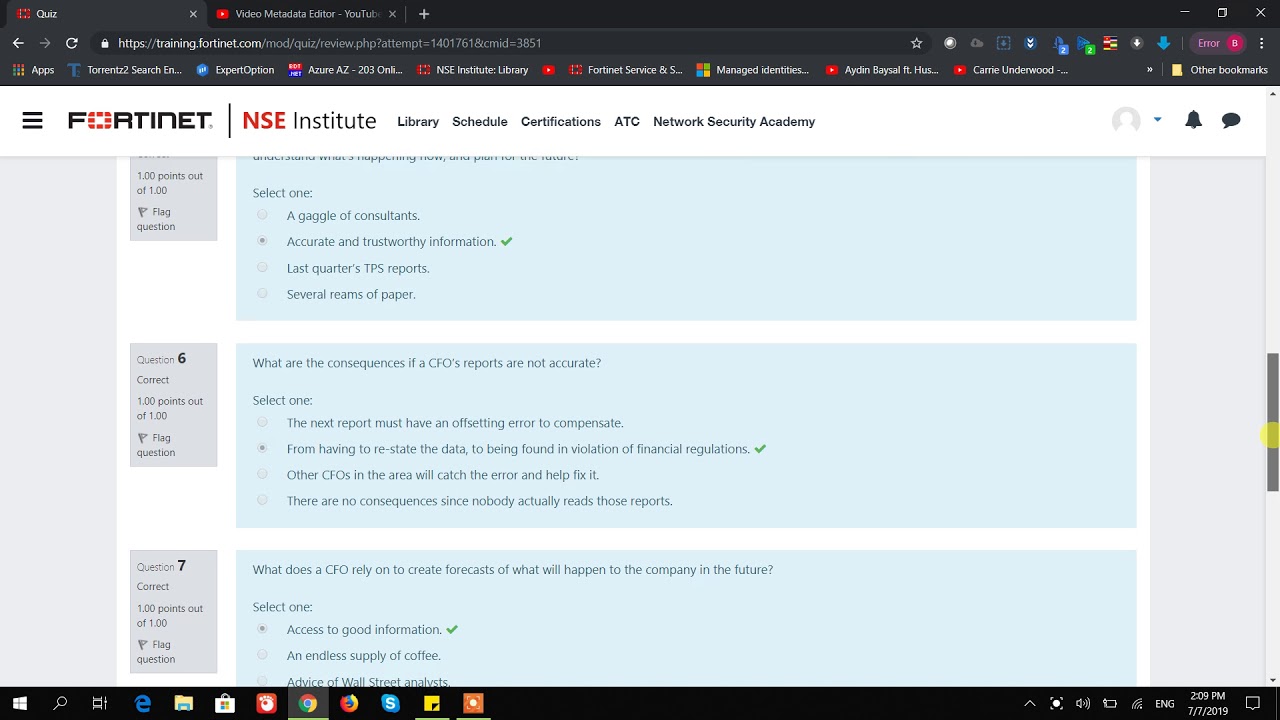Click the notifications bell icon
1280x720 pixels.
(1193, 120)
